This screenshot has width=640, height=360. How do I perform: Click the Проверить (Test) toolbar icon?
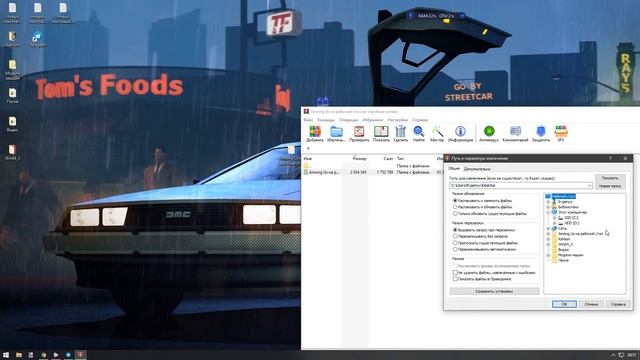[359, 133]
